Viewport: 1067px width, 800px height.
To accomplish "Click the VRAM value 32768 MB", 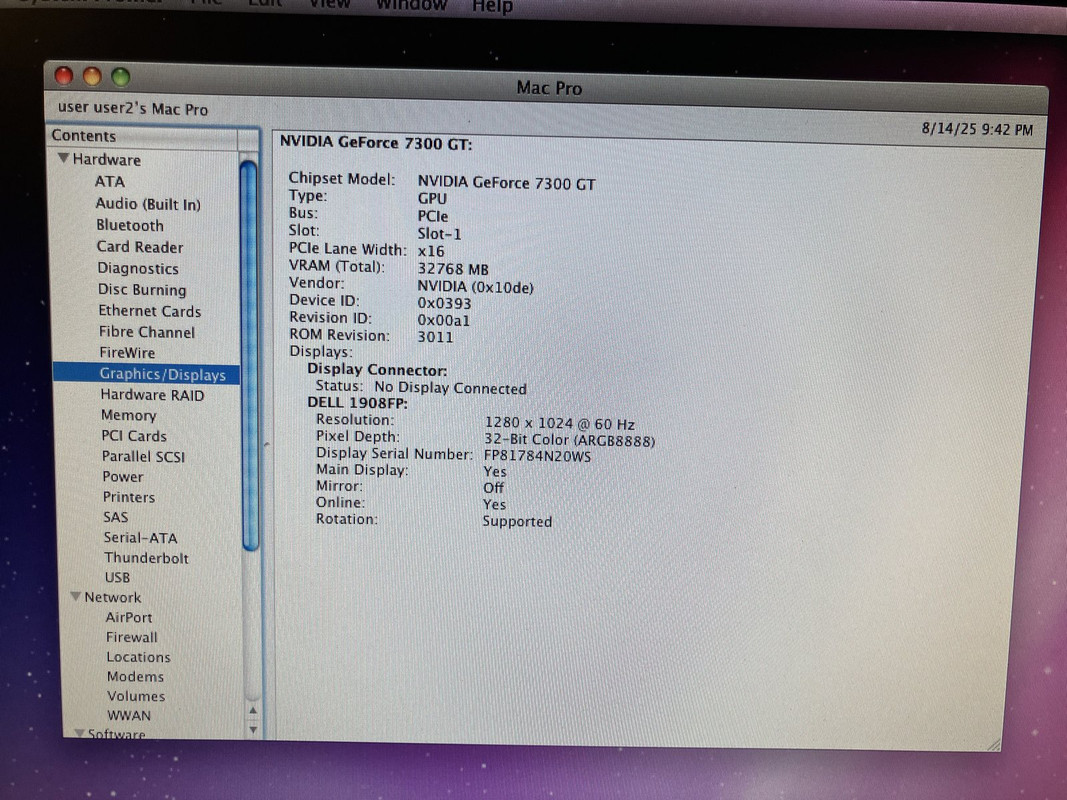I will (x=453, y=269).
